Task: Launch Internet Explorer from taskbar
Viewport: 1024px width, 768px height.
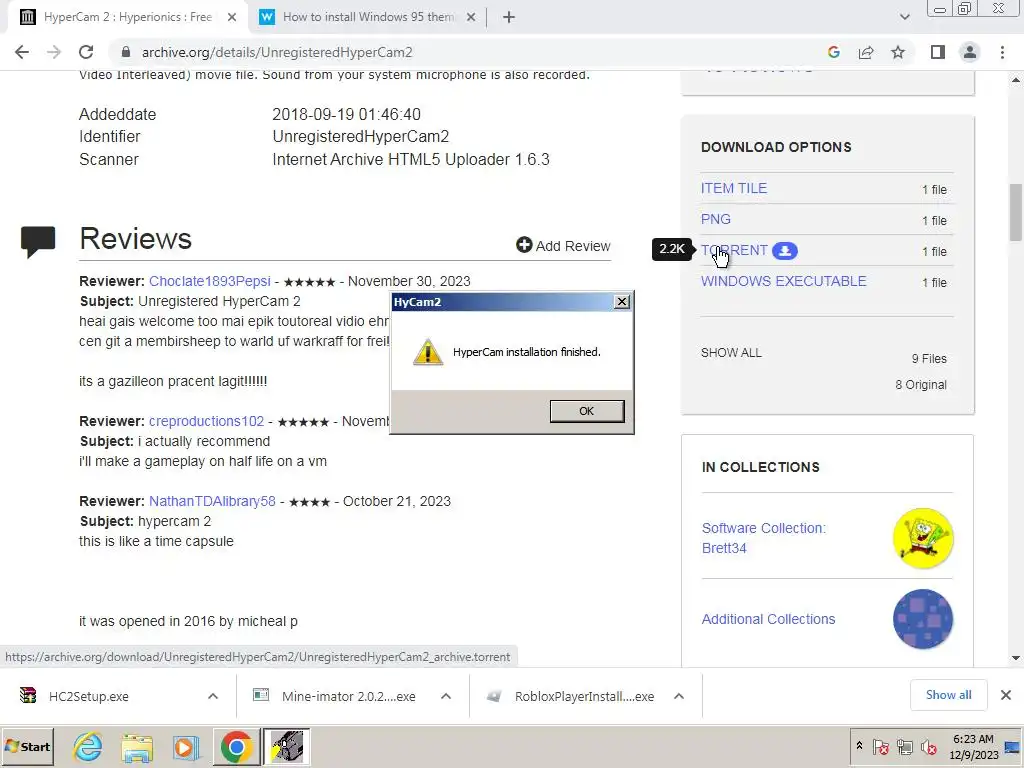Action: pos(88,746)
